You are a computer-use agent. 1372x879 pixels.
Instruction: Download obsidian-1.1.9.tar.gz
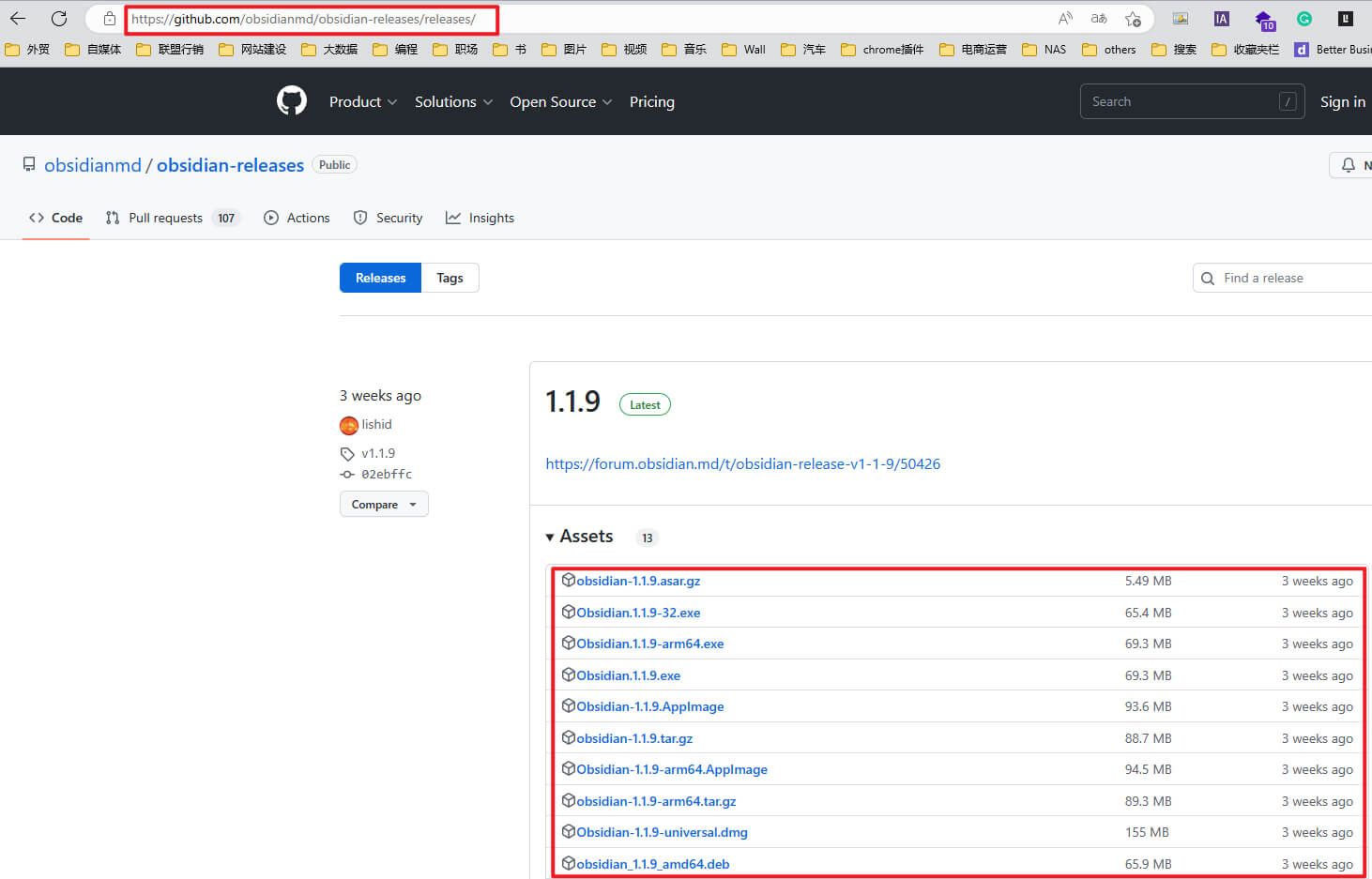click(x=634, y=738)
